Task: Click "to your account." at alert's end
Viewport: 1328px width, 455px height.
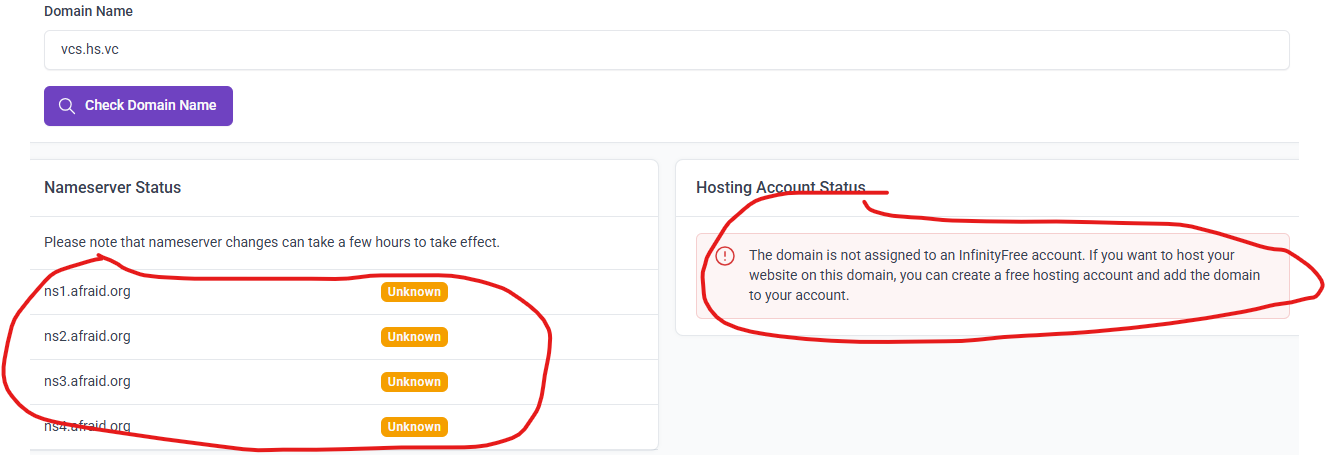Action: [x=798, y=296]
